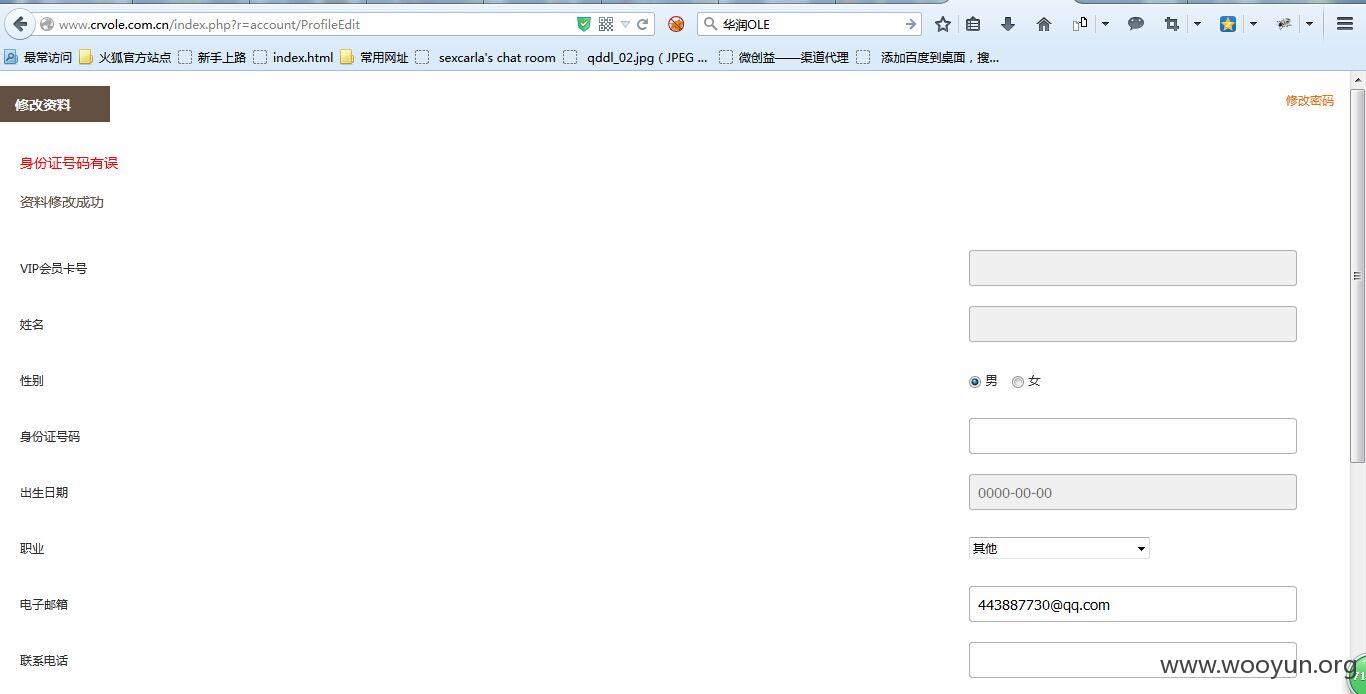The image size is (1366, 694).
Task: Open the 最常访问 bookmark folder
Action: [x=38, y=58]
